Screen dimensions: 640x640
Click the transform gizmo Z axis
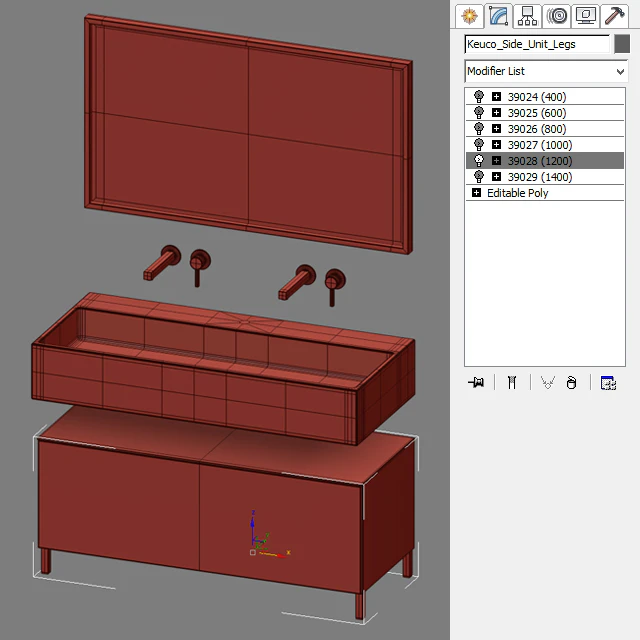pos(253,527)
